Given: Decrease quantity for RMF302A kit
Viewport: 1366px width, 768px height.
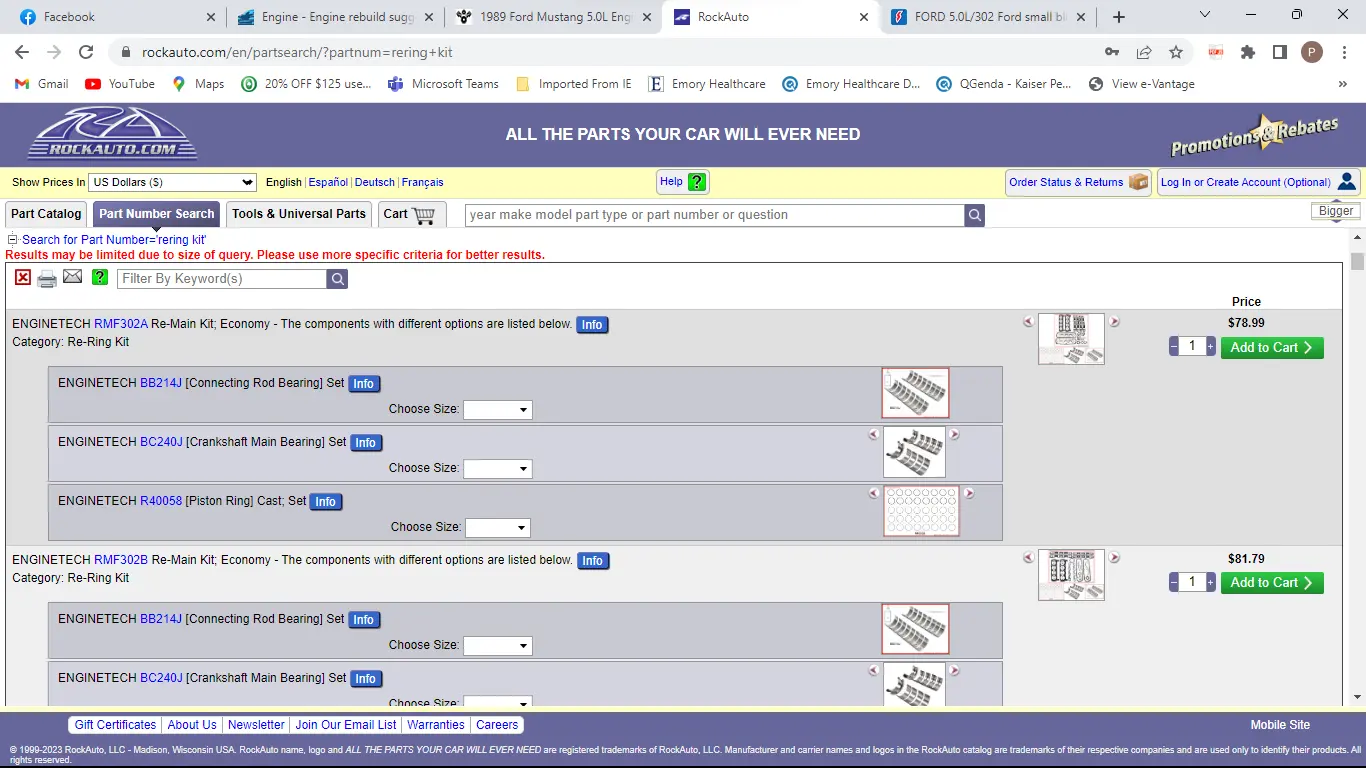Looking at the screenshot, I should (x=1174, y=347).
